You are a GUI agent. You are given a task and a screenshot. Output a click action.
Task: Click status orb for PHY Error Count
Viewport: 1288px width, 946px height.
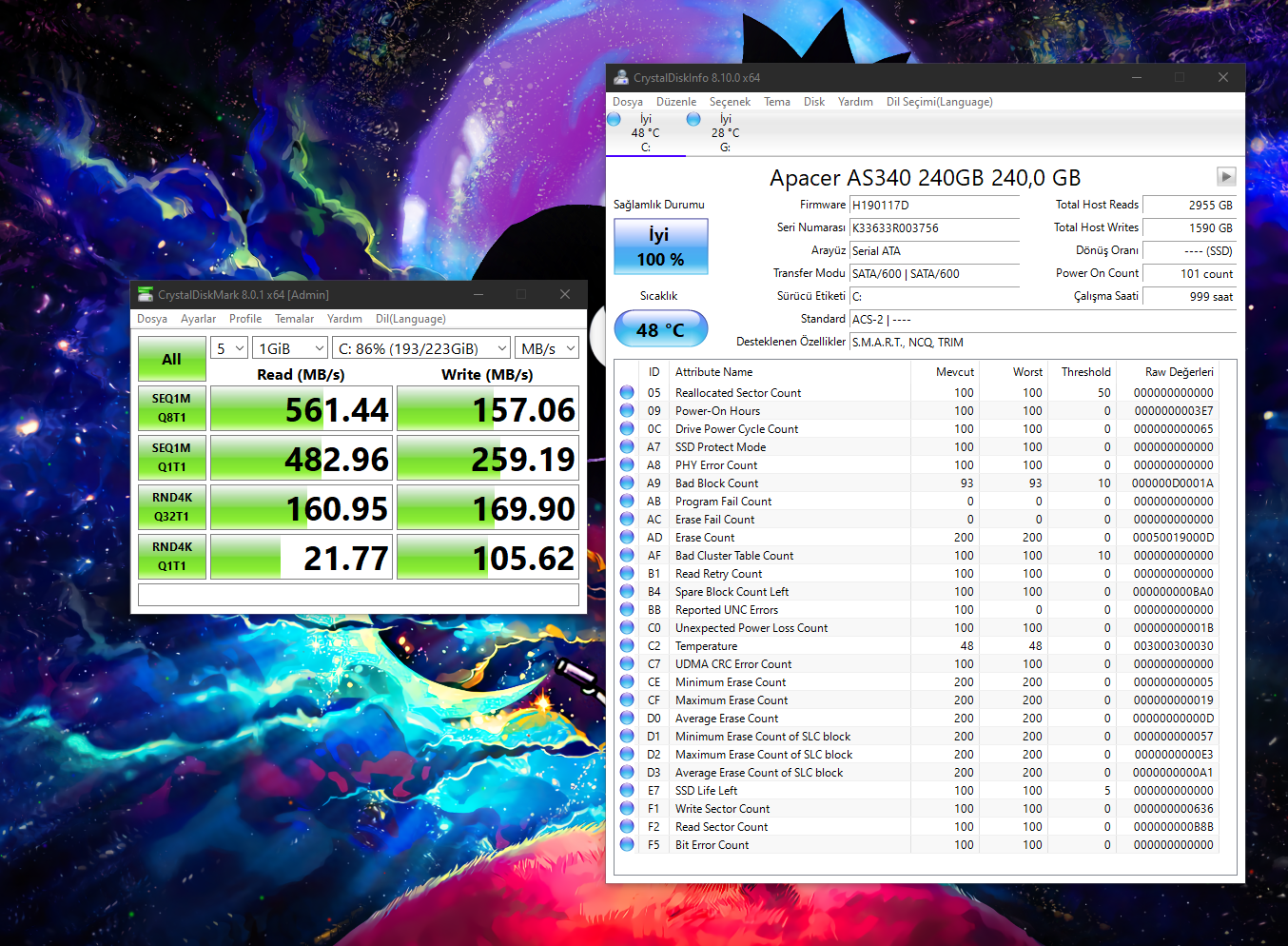point(627,464)
